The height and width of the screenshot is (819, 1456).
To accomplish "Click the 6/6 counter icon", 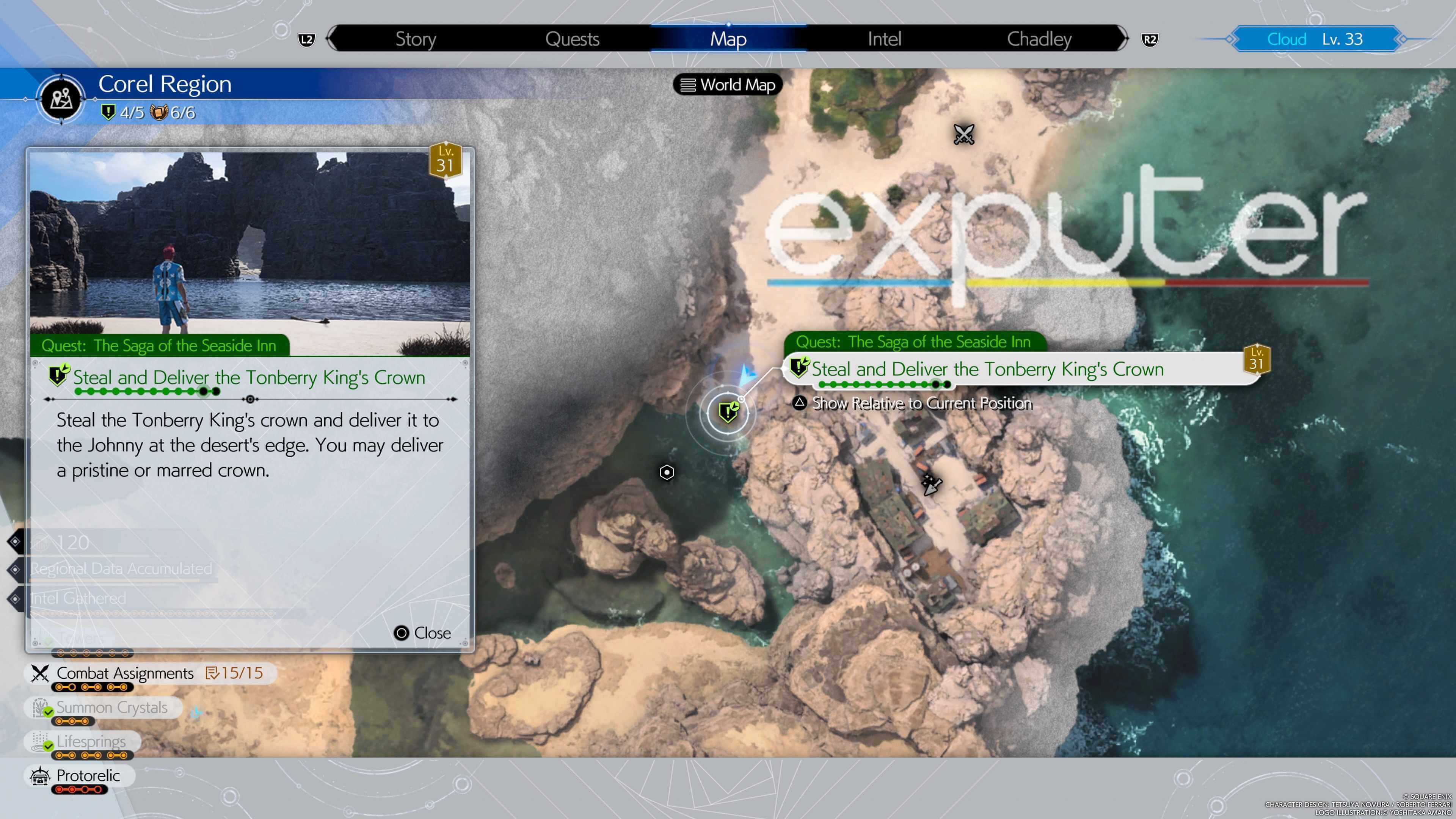I will [159, 113].
